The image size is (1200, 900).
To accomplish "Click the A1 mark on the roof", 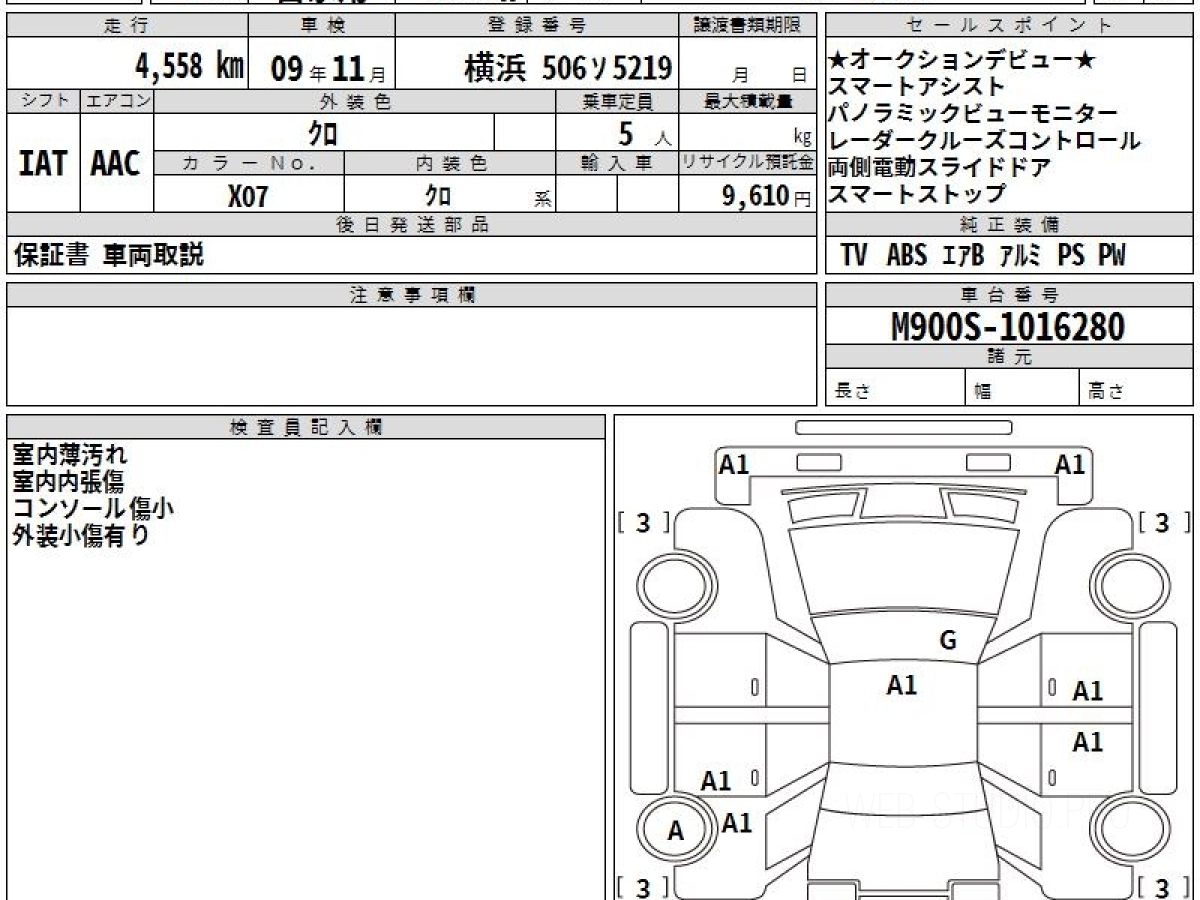I will (x=901, y=685).
